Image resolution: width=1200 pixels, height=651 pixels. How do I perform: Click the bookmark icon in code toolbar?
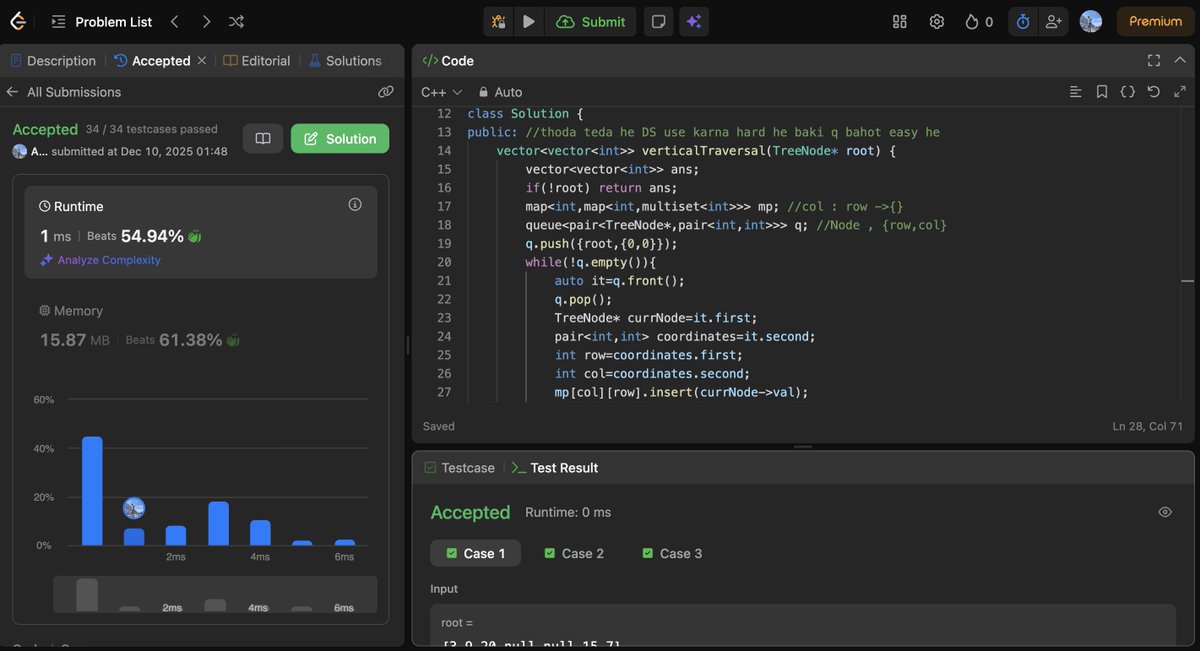(1102, 92)
